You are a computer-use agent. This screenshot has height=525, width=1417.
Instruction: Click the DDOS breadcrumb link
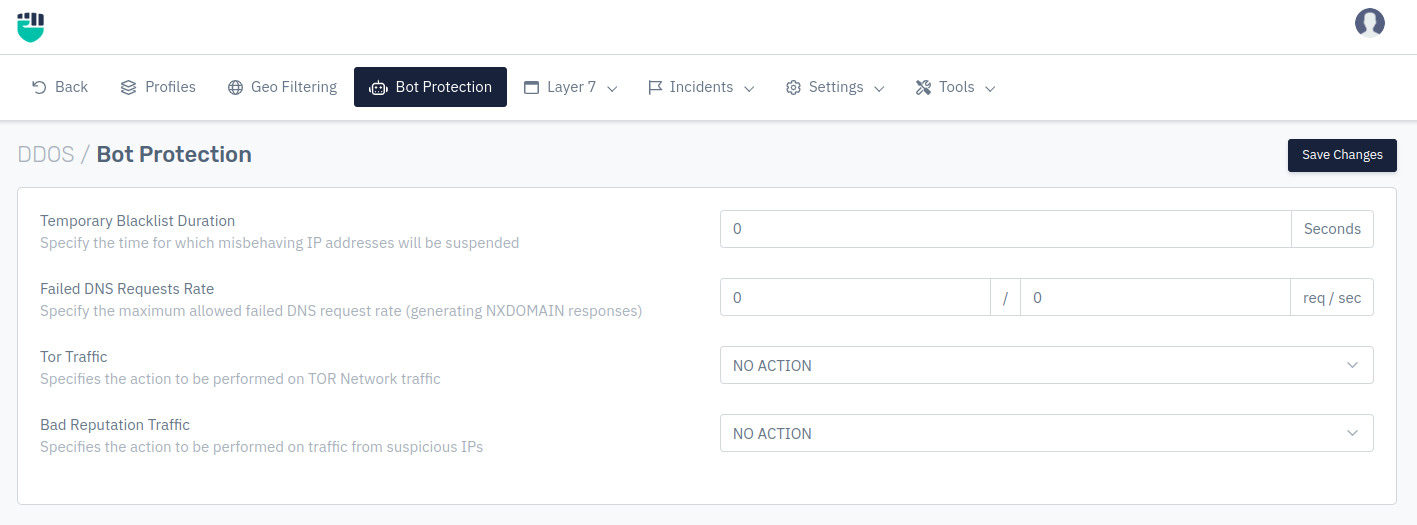tap(46, 154)
